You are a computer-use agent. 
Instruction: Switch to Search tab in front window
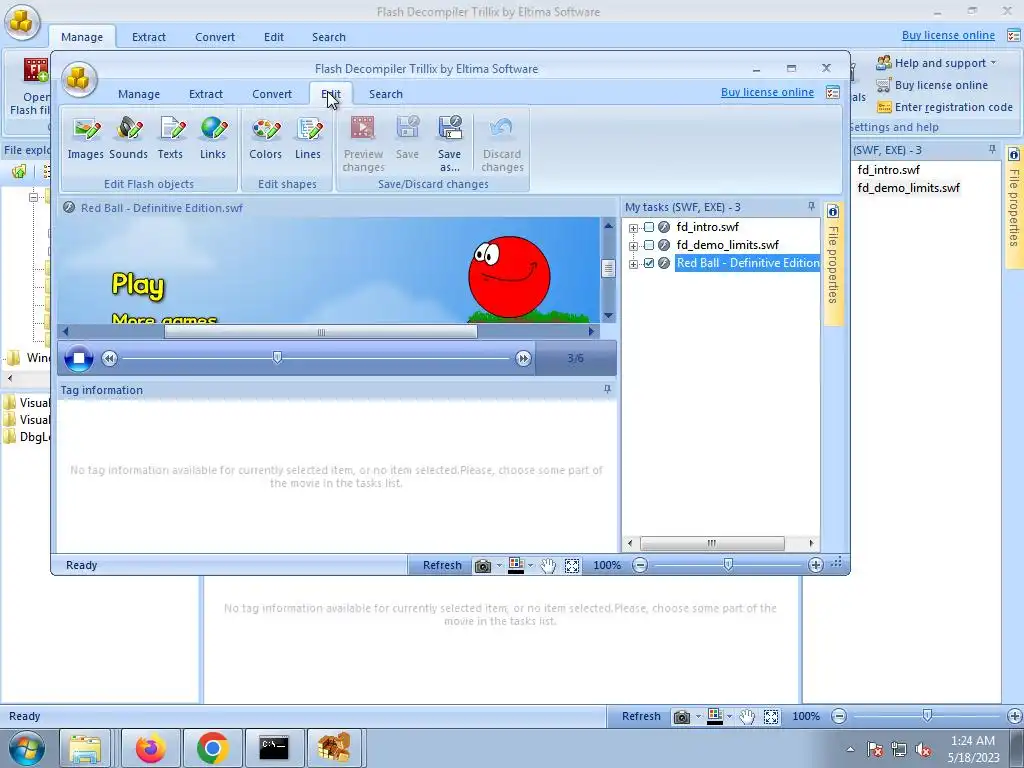pyautogui.click(x=385, y=94)
